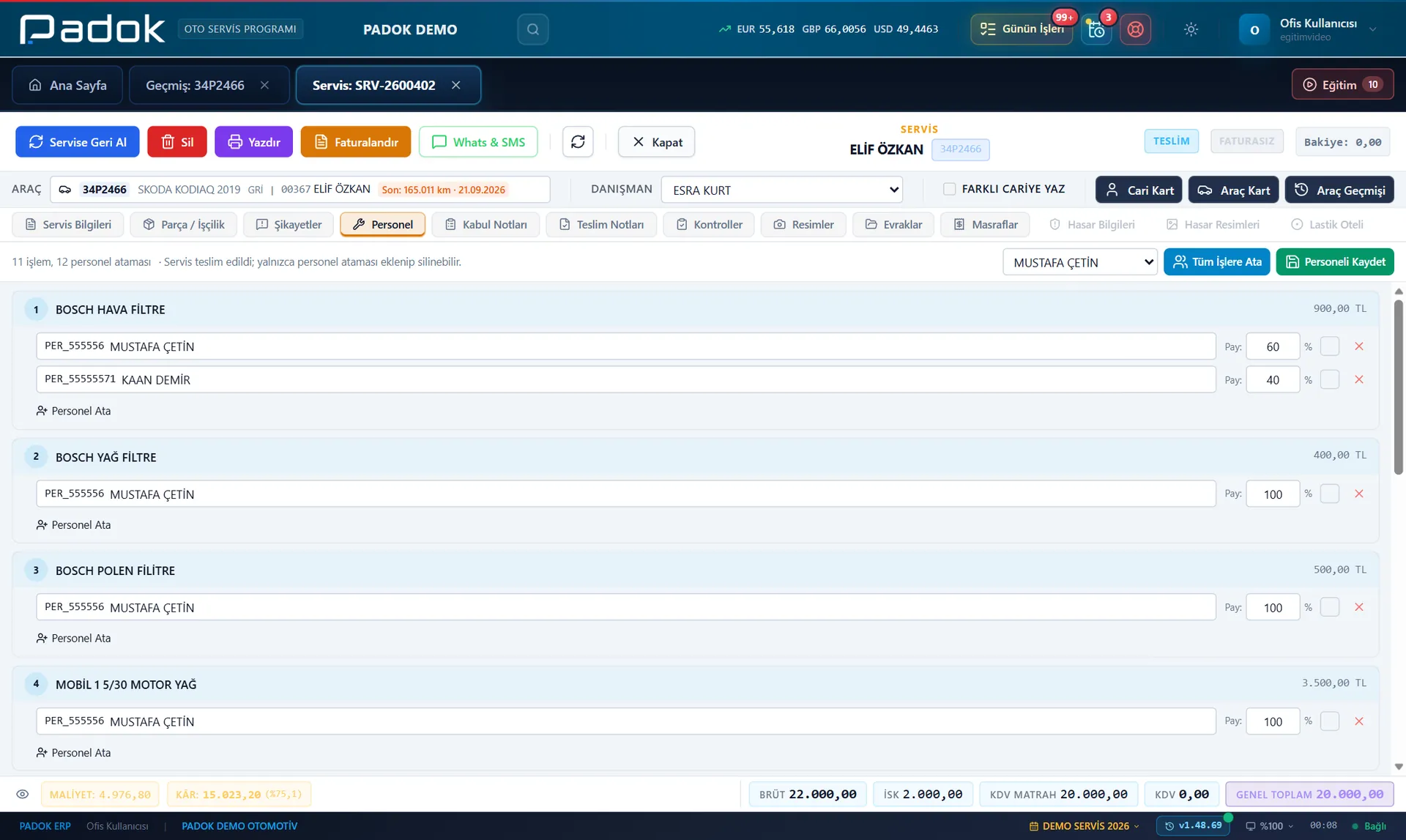Open the reminders icon with badge 3
This screenshot has width=1406, height=840.
coord(1096,30)
